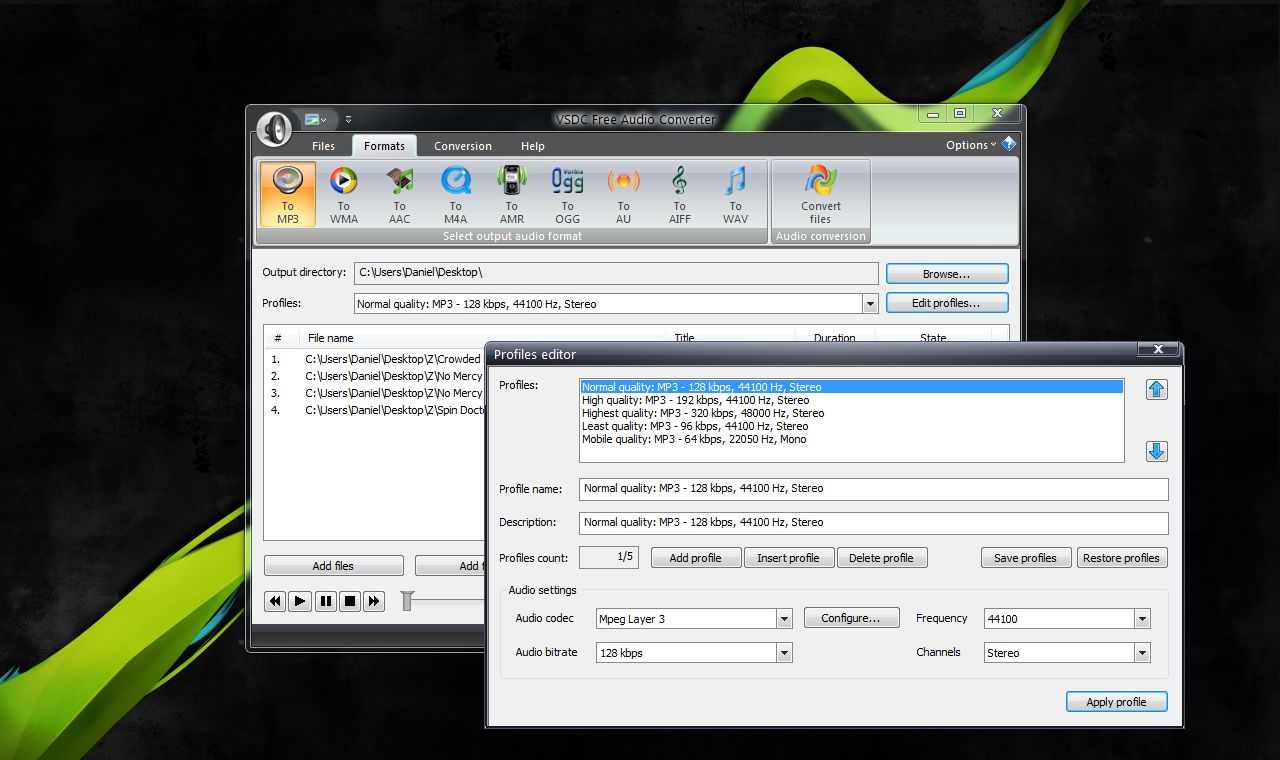Click the Delete profile button
This screenshot has width=1280, height=760.
(x=881, y=558)
